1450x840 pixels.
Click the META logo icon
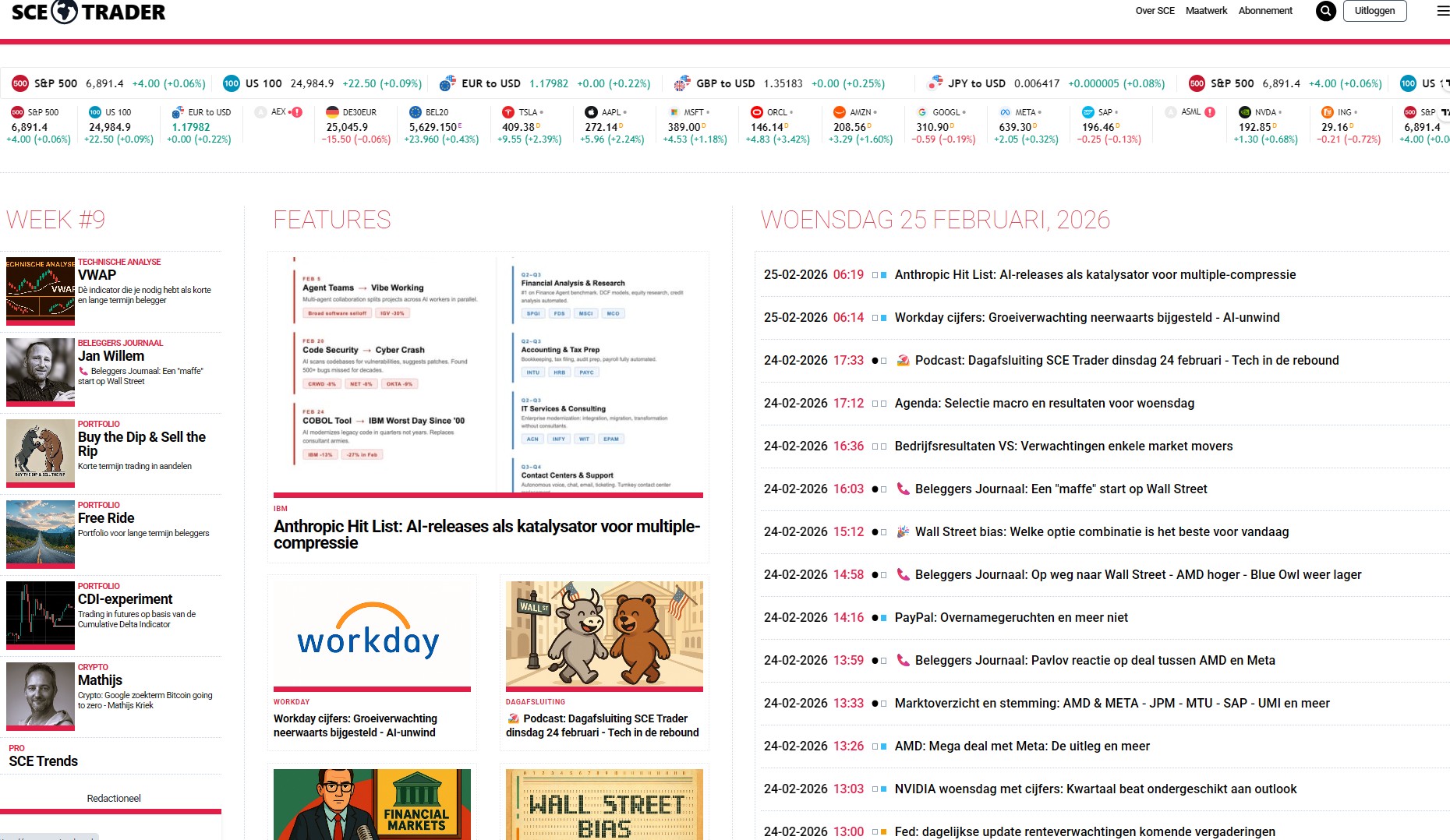click(x=1005, y=112)
